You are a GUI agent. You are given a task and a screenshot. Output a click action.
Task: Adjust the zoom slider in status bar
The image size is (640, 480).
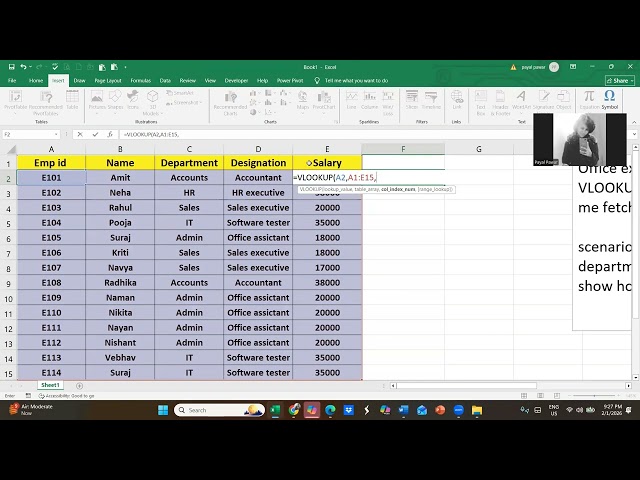(x=594, y=396)
